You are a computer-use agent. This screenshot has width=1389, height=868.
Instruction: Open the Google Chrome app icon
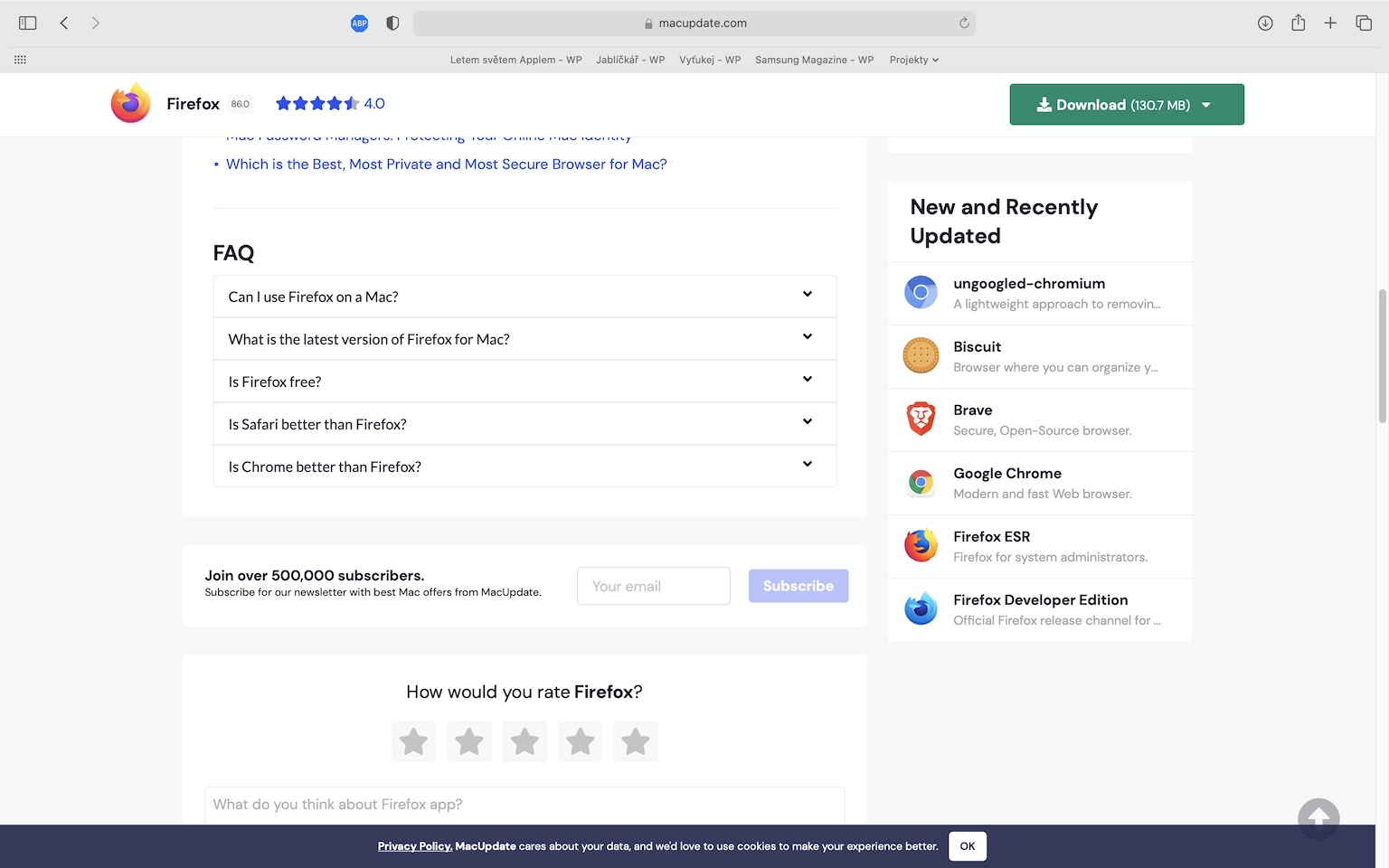(921, 483)
